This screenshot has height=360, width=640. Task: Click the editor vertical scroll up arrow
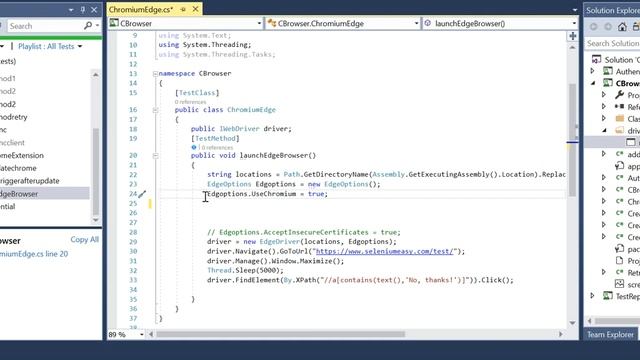[x=572, y=48]
